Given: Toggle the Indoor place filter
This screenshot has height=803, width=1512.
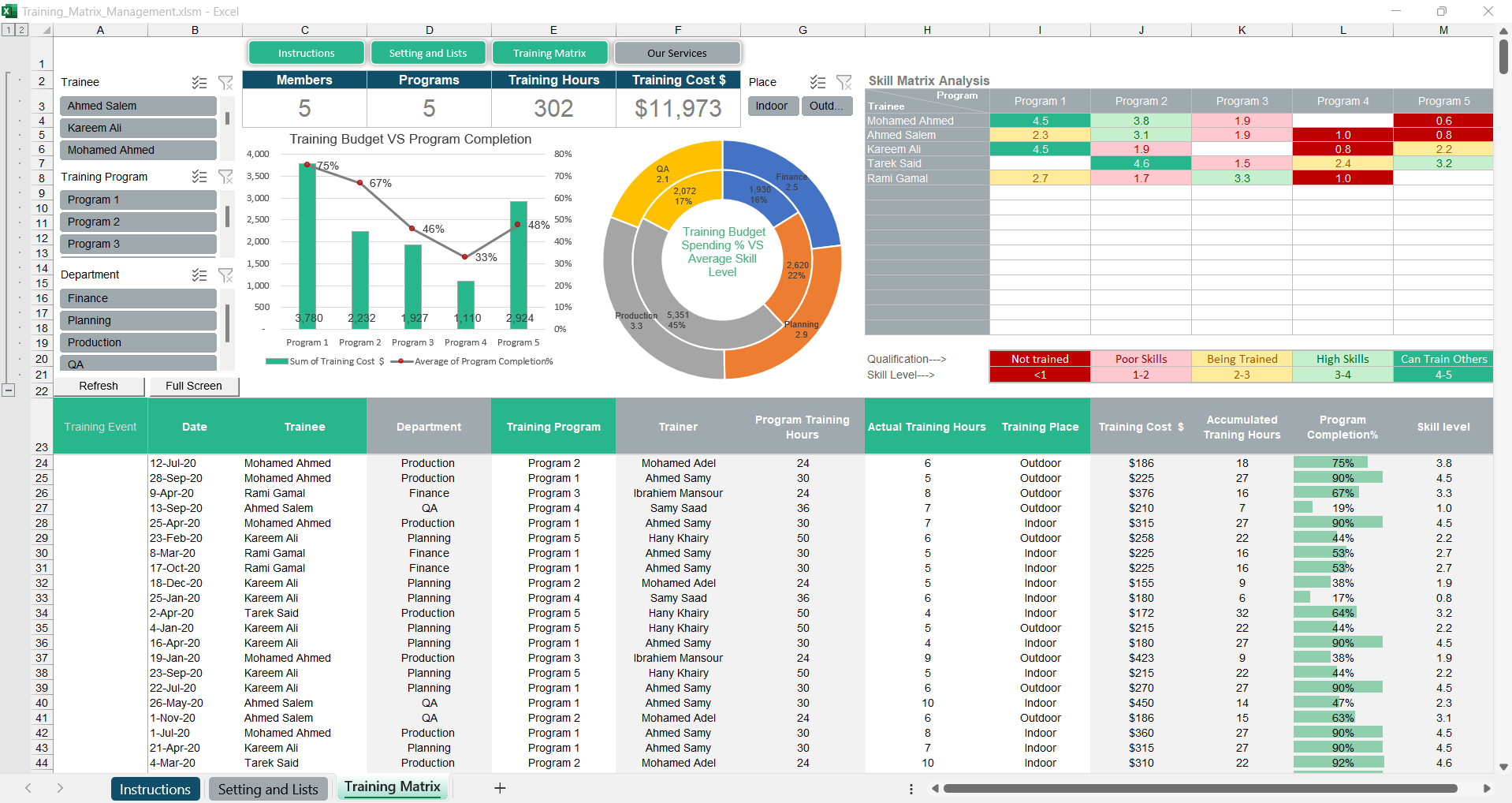Looking at the screenshot, I should point(772,106).
